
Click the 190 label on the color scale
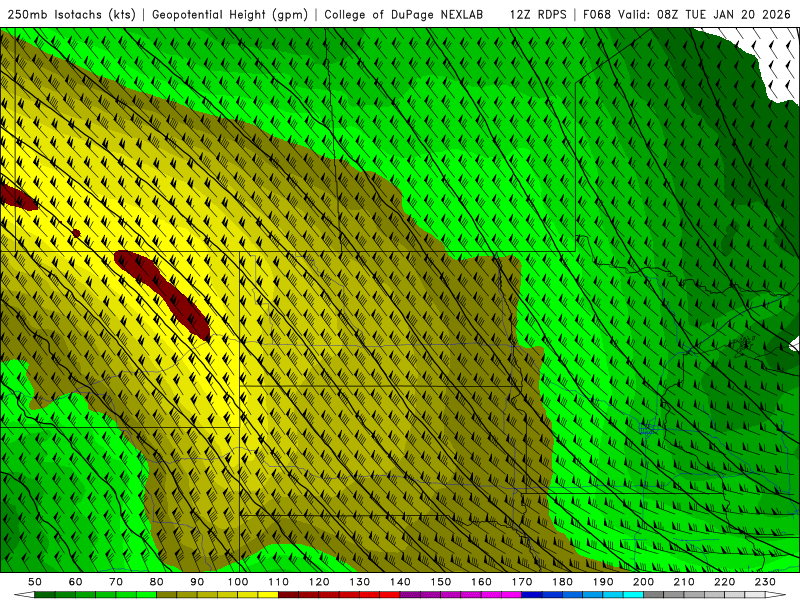pyautogui.click(x=603, y=582)
